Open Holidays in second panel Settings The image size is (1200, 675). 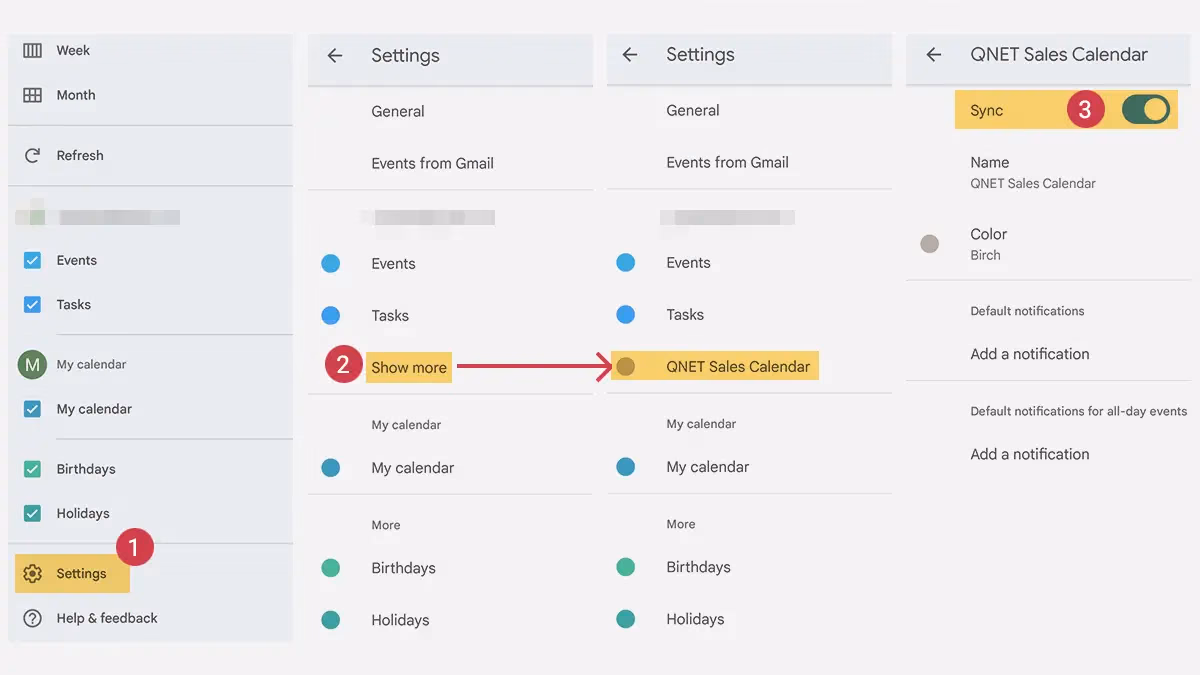[400, 620]
